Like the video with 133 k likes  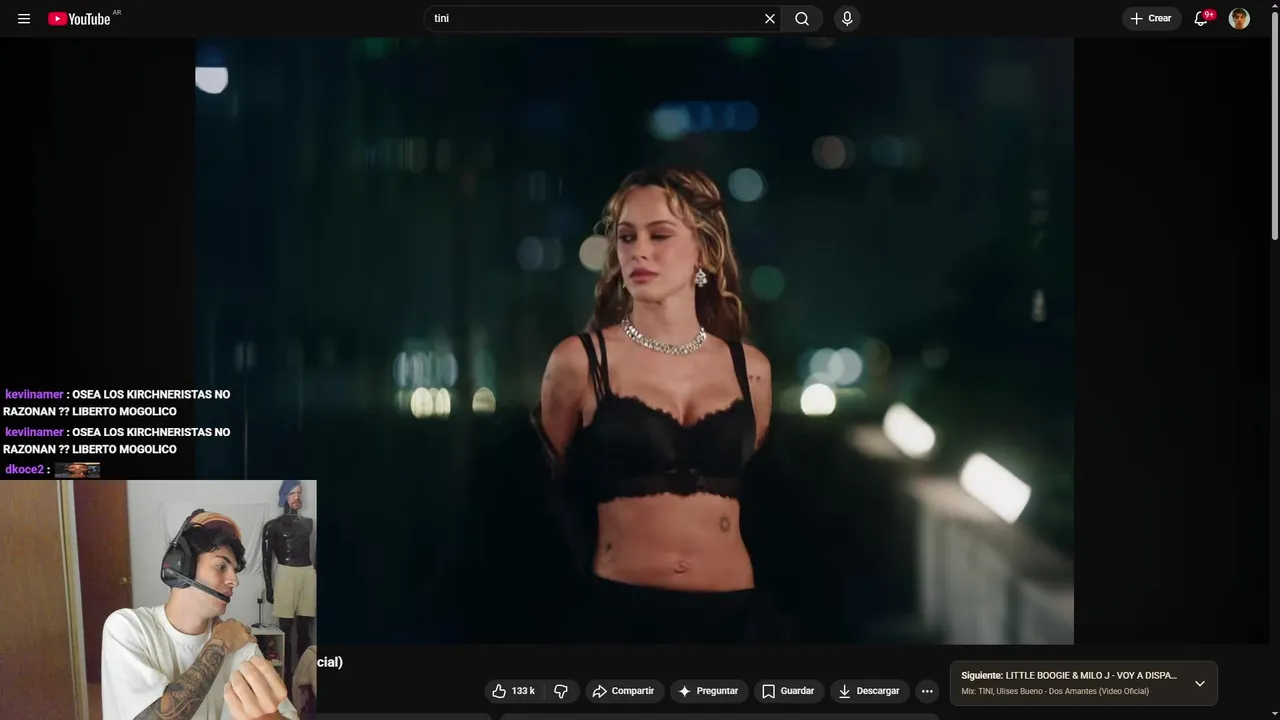tap(514, 691)
